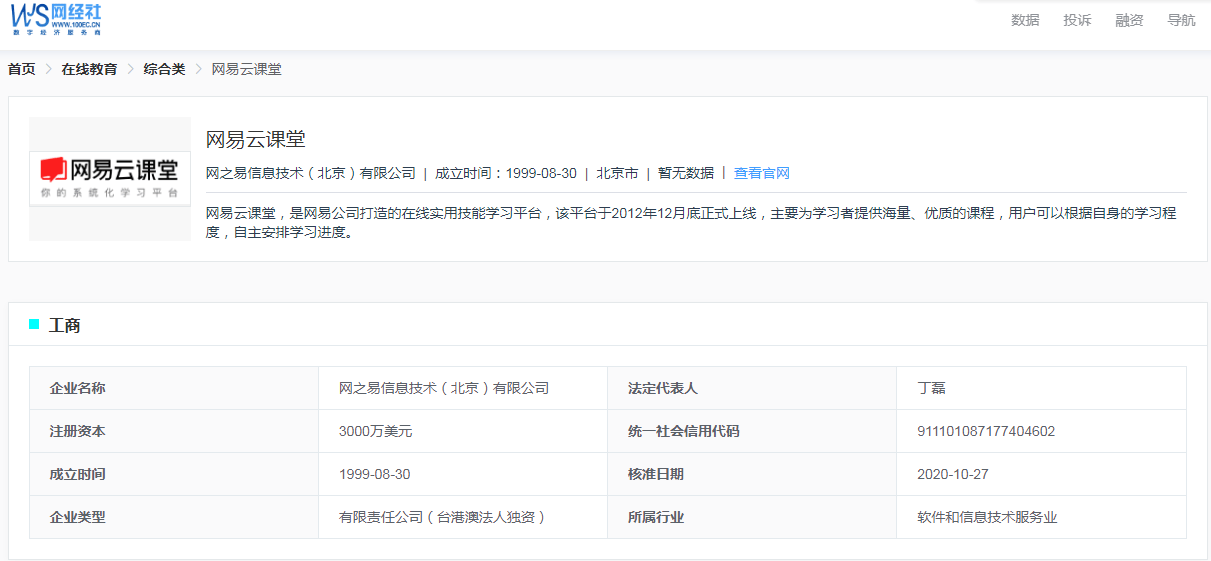
Task: Click the cyan square beside 工商
Action: tap(34, 324)
